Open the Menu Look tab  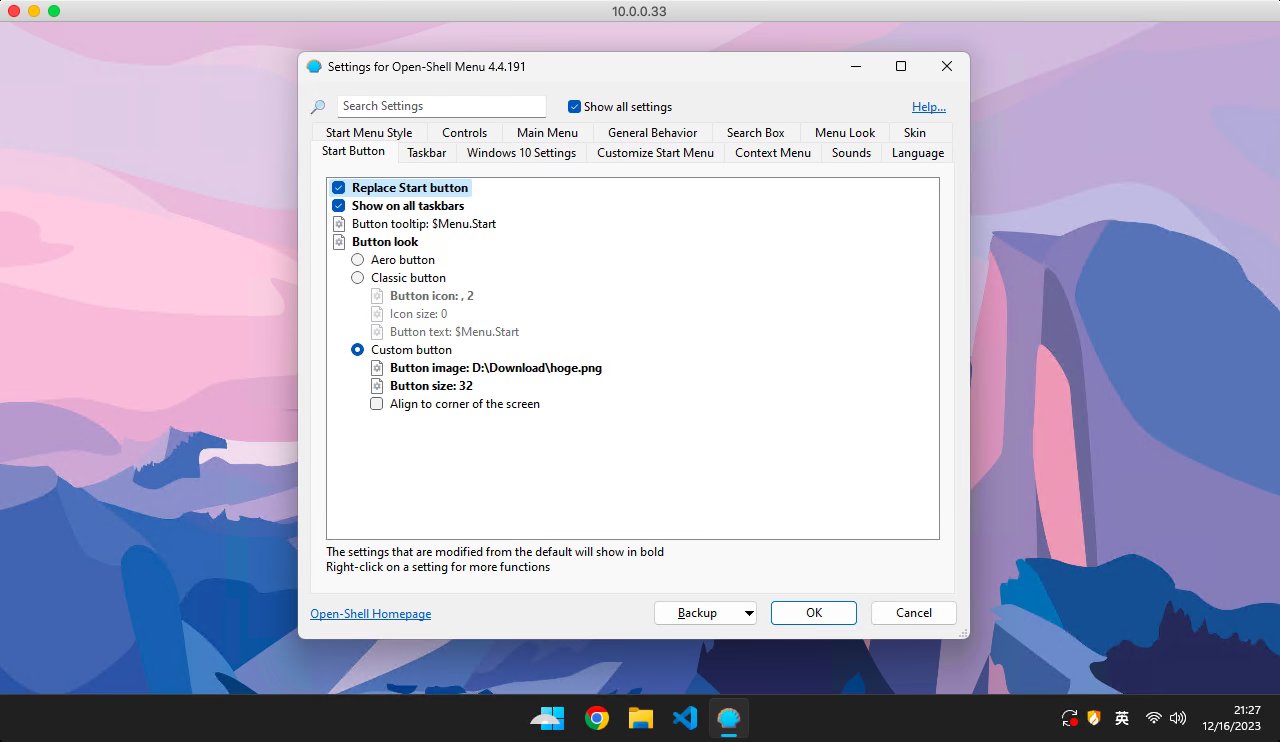[845, 133]
